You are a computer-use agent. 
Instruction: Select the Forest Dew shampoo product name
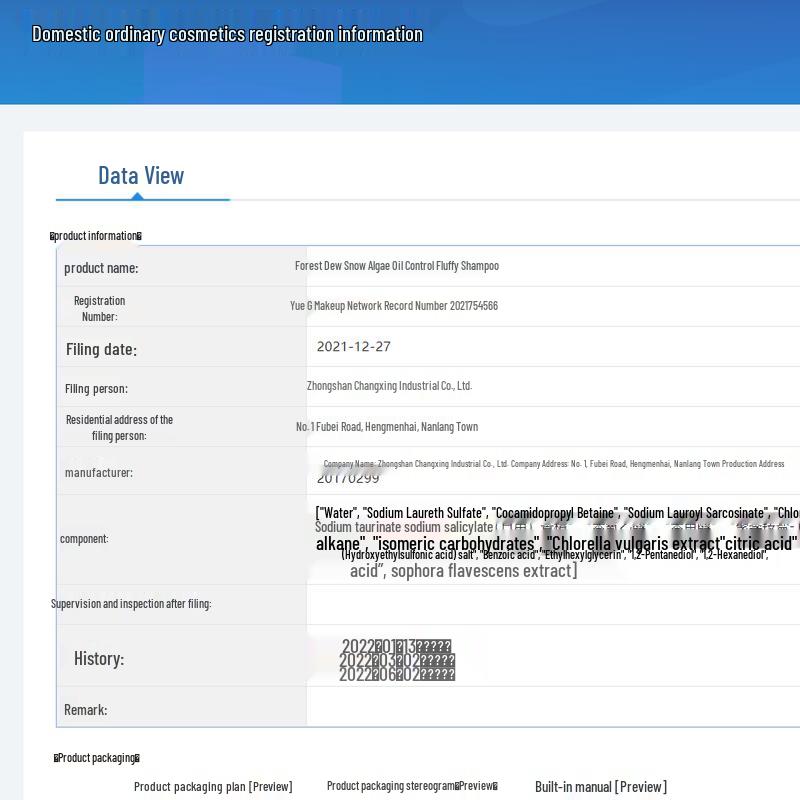coord(396,266)
